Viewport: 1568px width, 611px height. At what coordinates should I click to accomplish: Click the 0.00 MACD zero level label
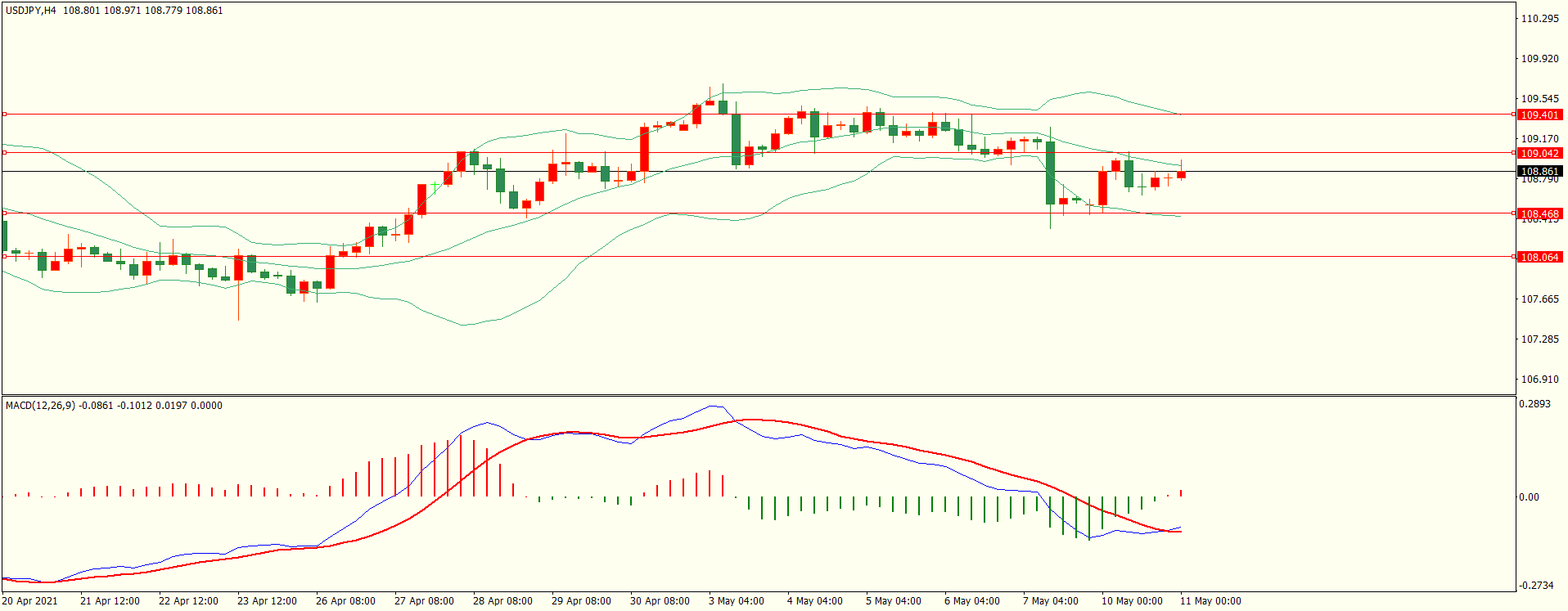(x=1529, y=497)
